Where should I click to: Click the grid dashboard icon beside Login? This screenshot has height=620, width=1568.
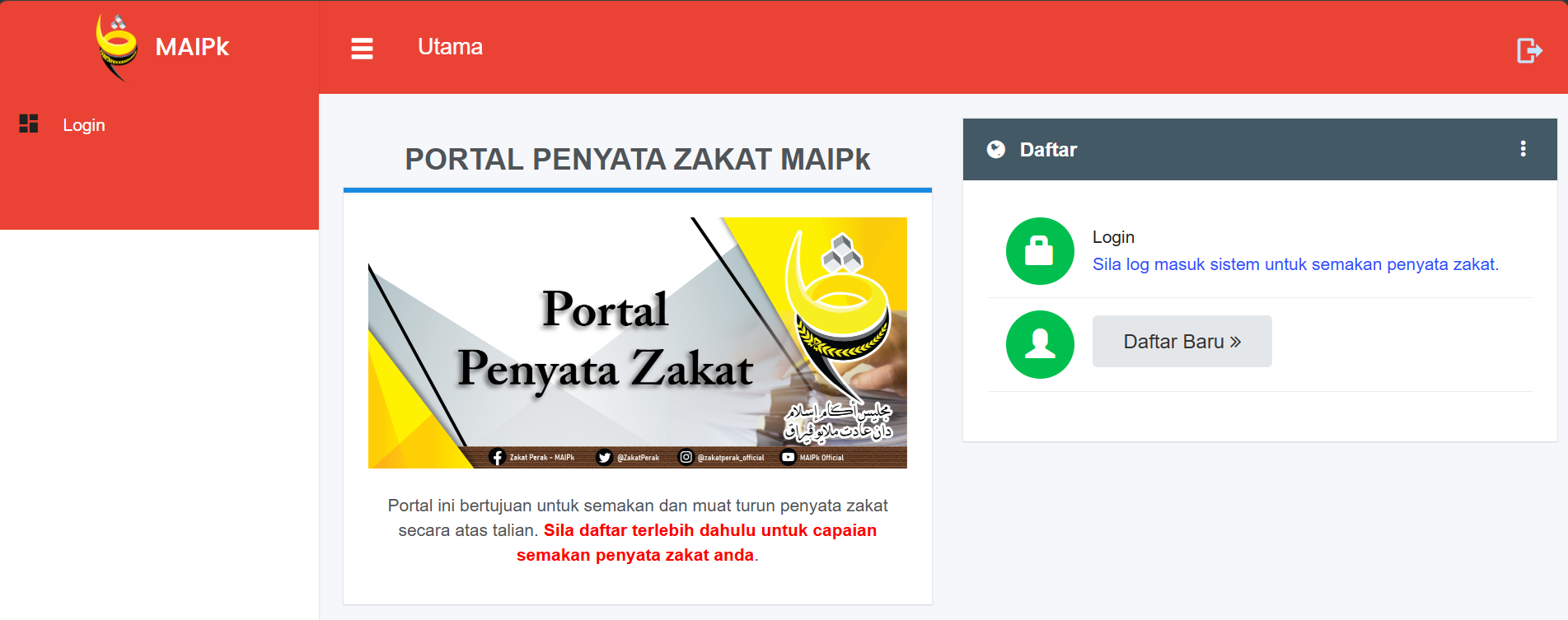pyautogui.click(x=29, y=124)
